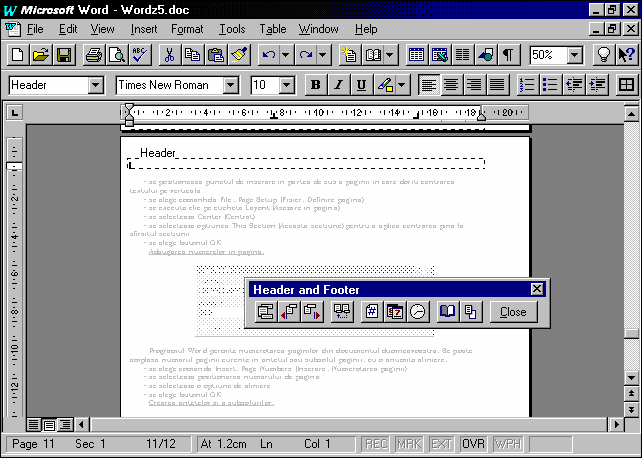
Task: Click the Same as Previous icon
Action: point(342,312)
